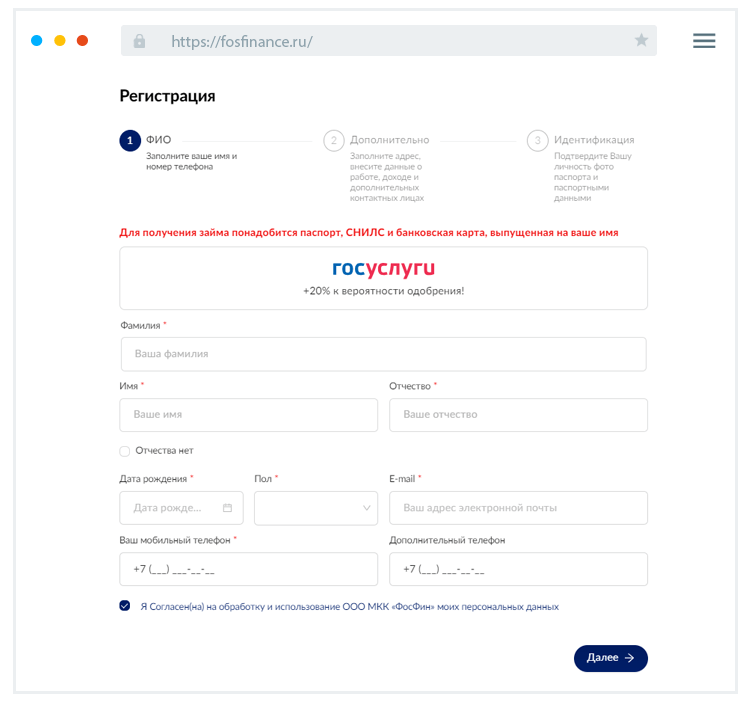Viewport: 751px width, 709px height.
Task: Click the E-mail address input field
Action: coord(518,508)
